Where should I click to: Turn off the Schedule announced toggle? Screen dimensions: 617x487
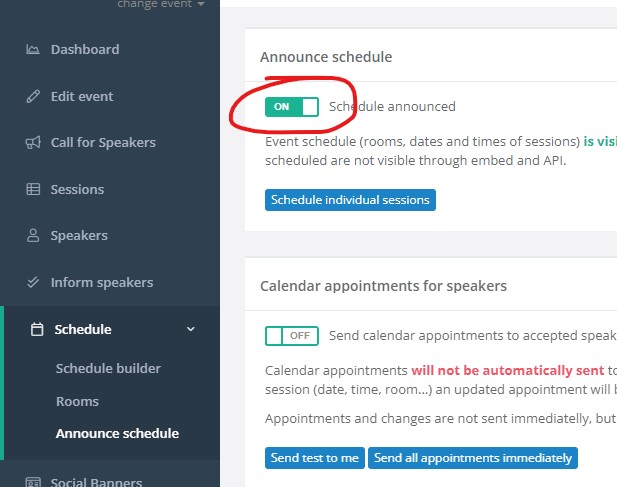[x=292, y=107]
